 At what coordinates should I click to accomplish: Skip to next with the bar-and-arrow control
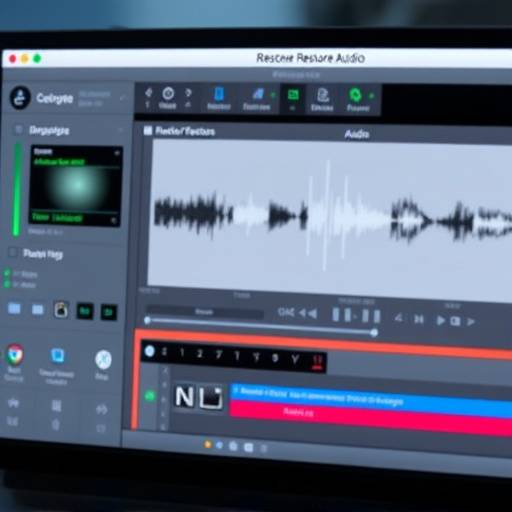pyautogui.click(x=419, y=319)
